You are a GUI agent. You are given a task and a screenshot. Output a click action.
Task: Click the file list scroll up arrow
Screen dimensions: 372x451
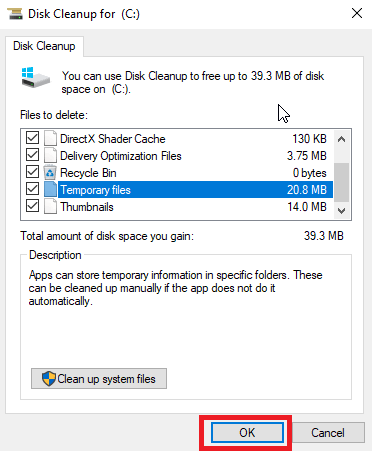(341, 139)
